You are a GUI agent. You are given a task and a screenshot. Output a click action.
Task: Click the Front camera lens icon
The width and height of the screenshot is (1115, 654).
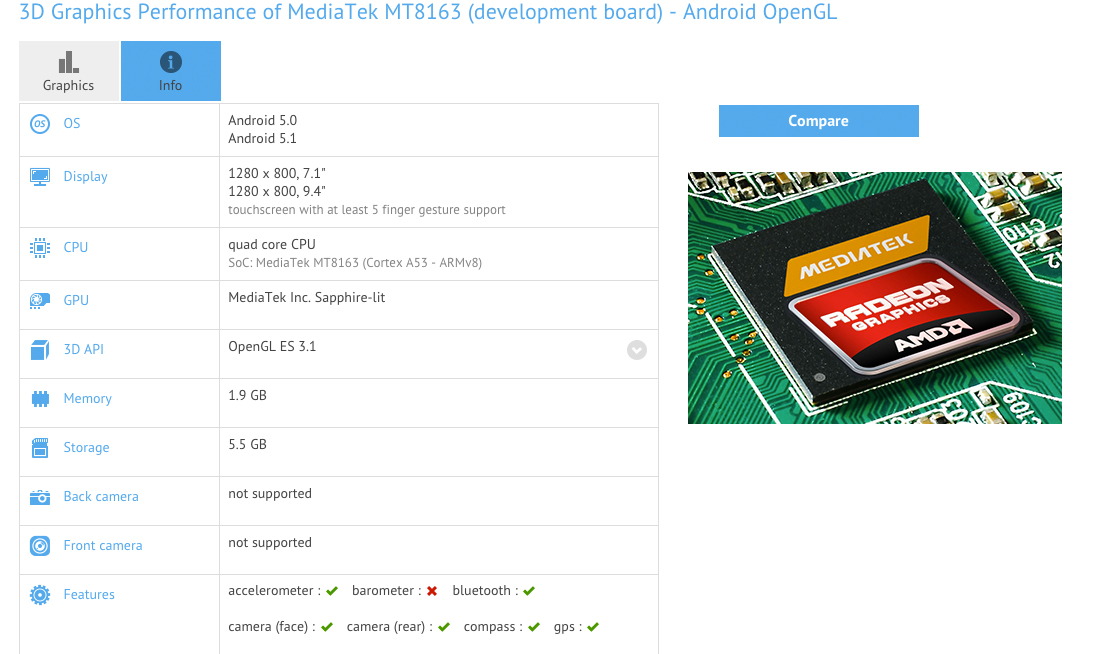coord(40,546)
